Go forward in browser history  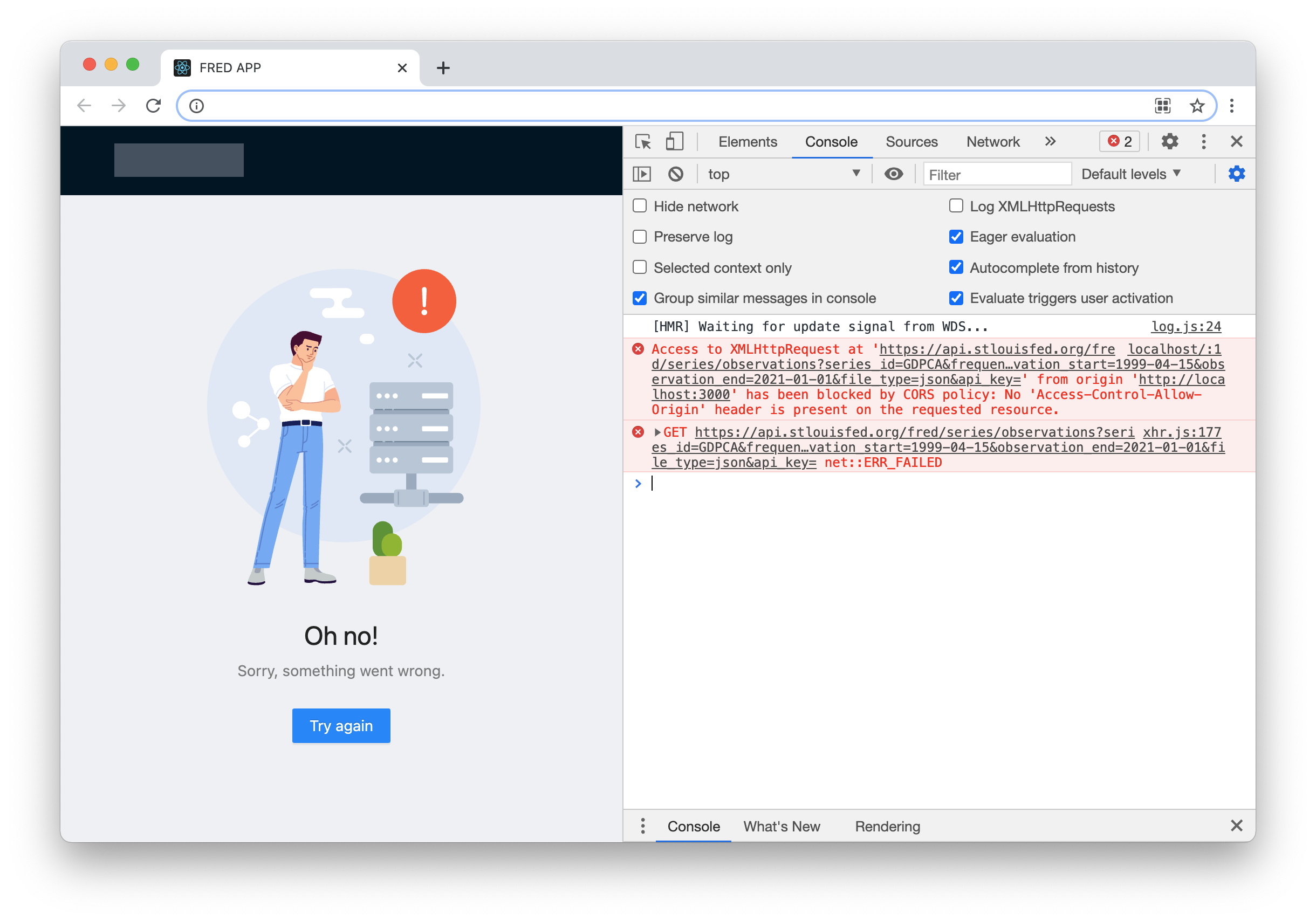(x=119, y=106)
